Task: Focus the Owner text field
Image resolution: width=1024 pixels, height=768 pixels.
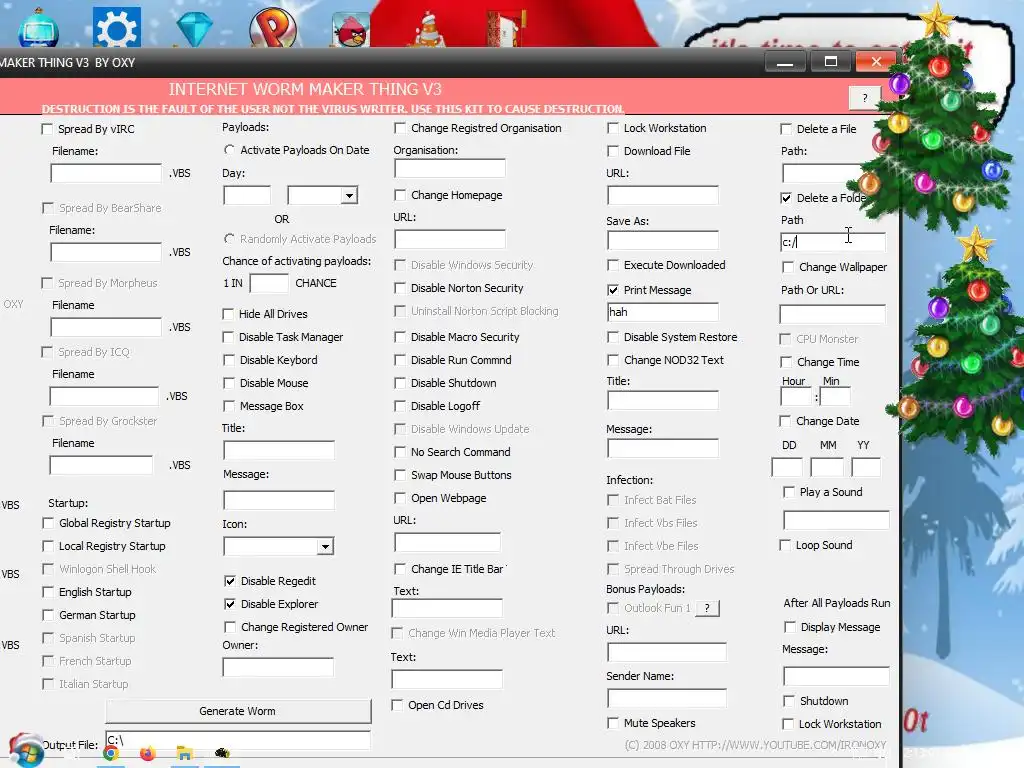Action: pos(278,667)
